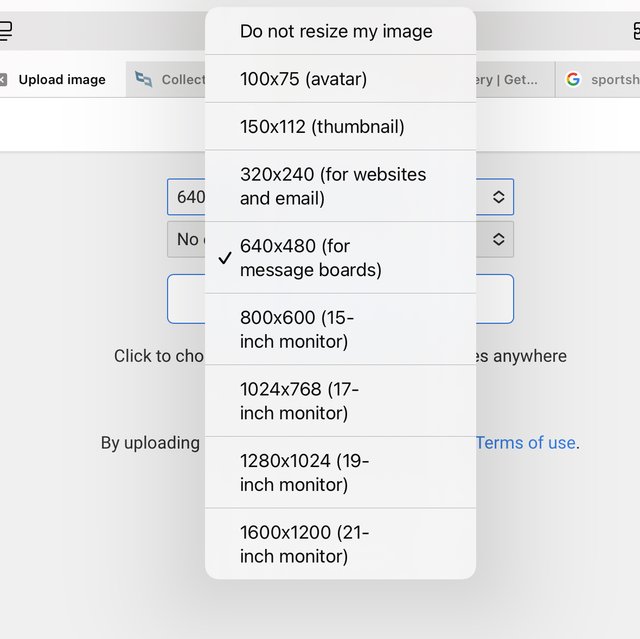
Task: Choose the 100x75 avatar size
Action: (303, 79)
